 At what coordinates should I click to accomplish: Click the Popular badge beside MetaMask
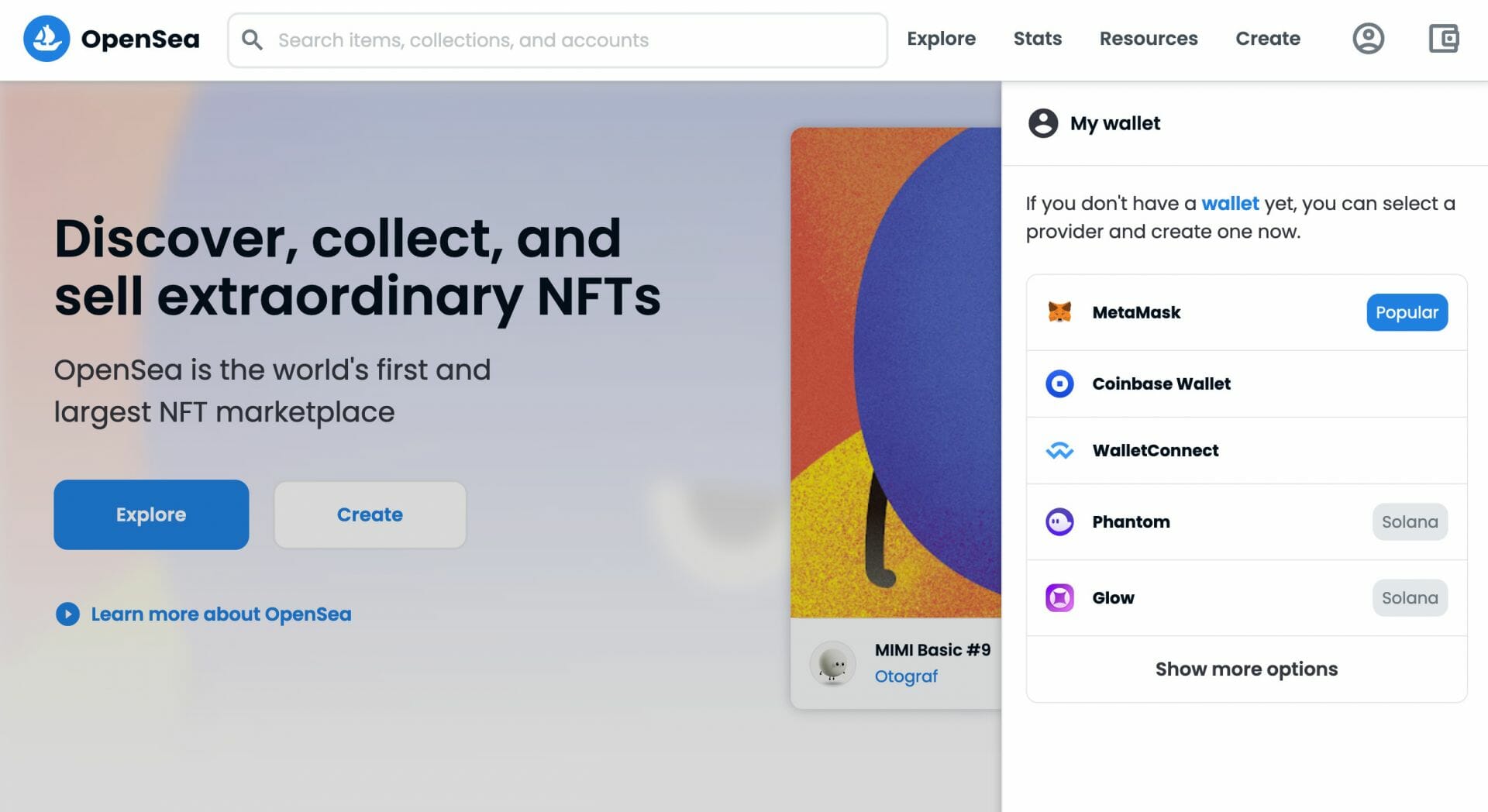(x=1407, y=312)
